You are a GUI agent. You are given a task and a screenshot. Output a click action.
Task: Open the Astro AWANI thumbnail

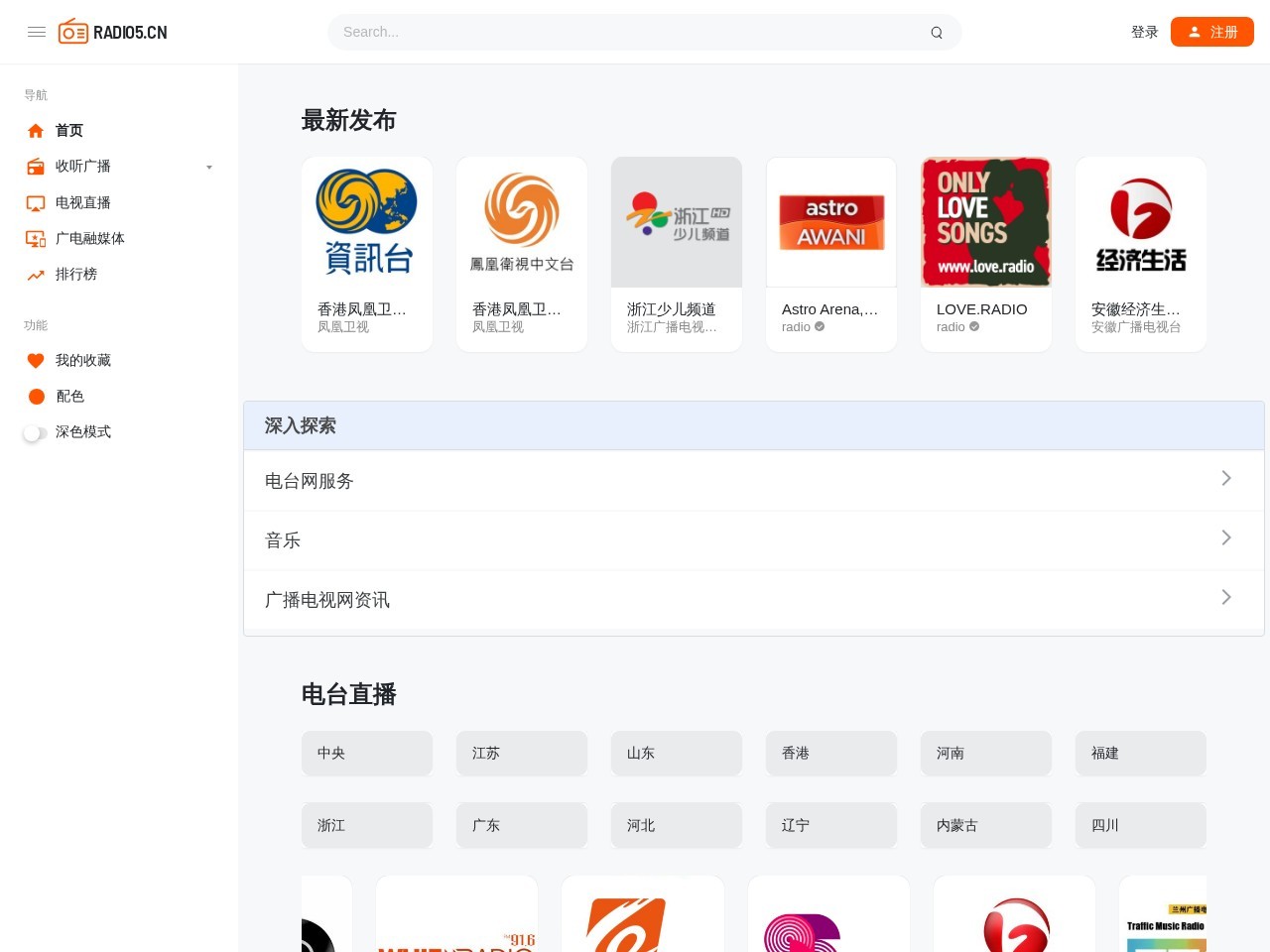831,222
